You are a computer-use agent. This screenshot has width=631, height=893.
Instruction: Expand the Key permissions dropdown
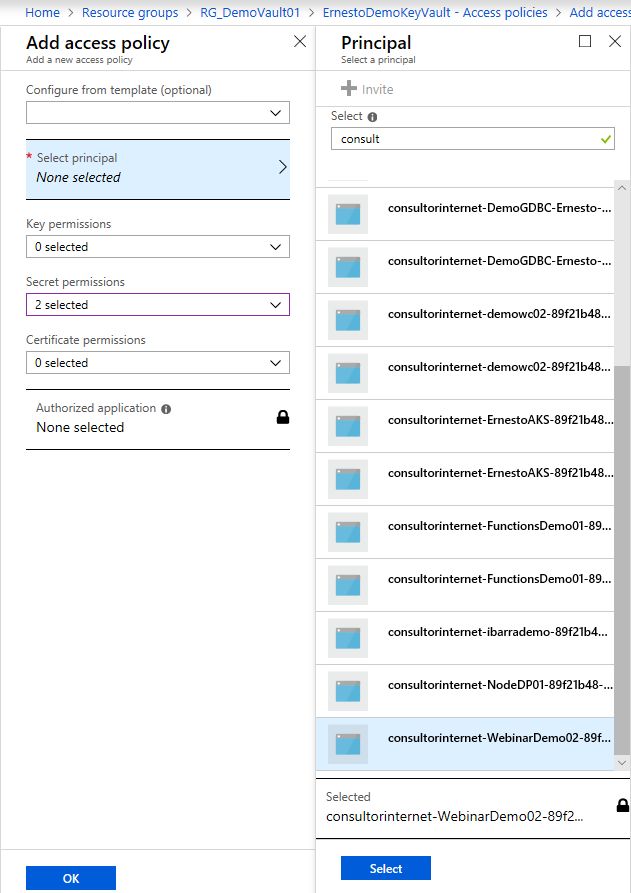158,247
